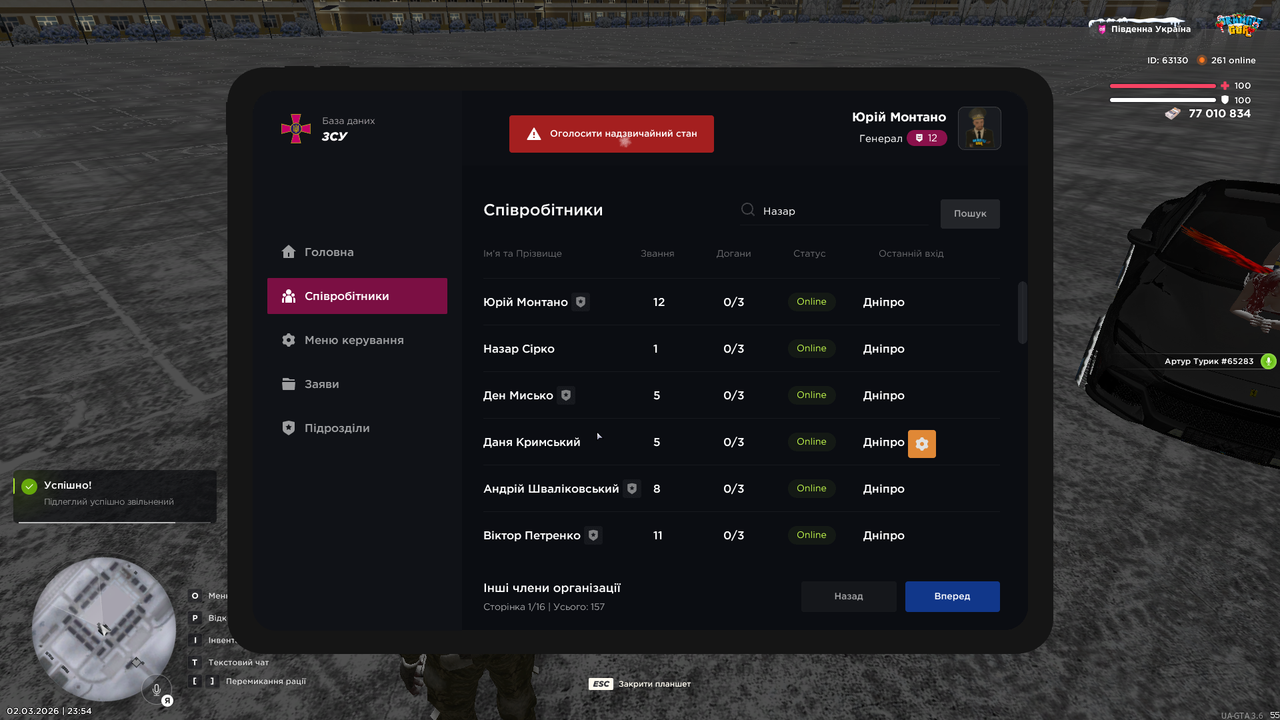This screenshot has width=1280, height=720.
Task: Click the microphone icon near minimap
Action: pos(157,689)
